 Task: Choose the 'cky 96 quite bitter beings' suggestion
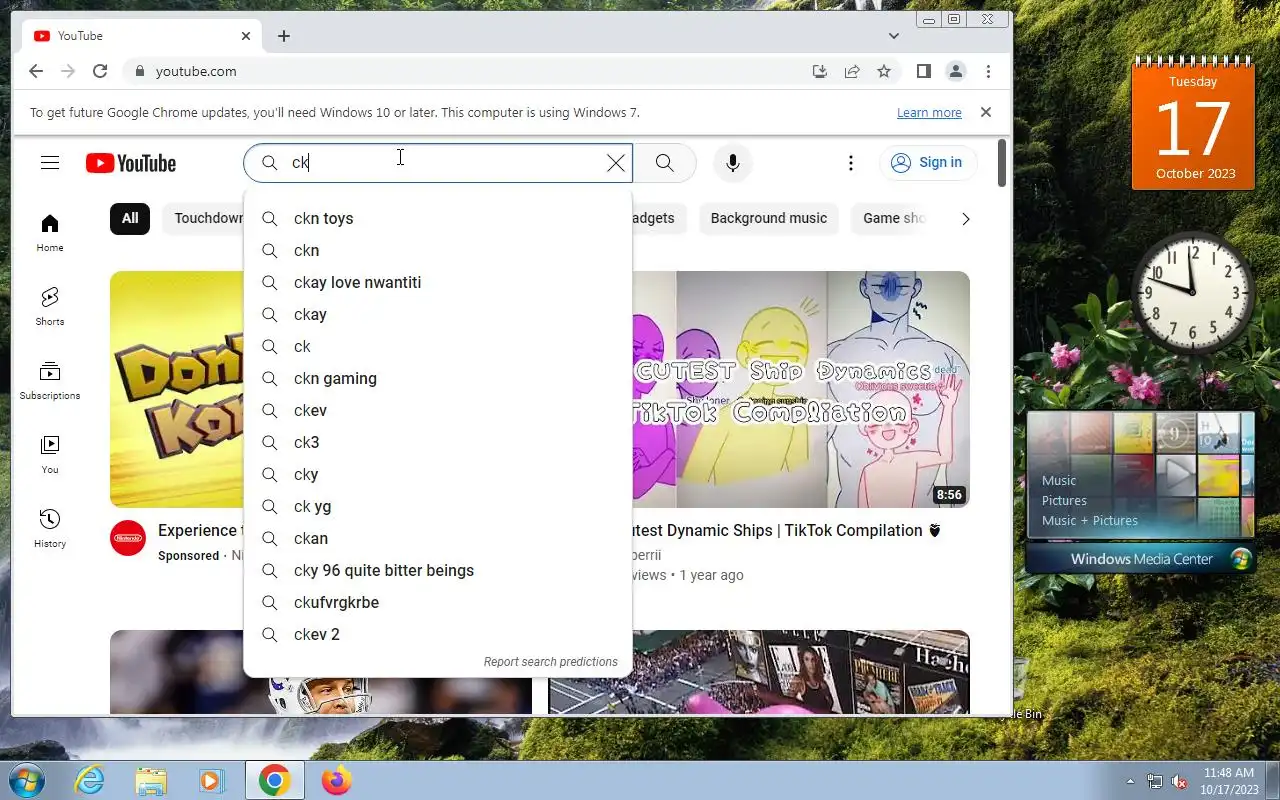(438, 570)
